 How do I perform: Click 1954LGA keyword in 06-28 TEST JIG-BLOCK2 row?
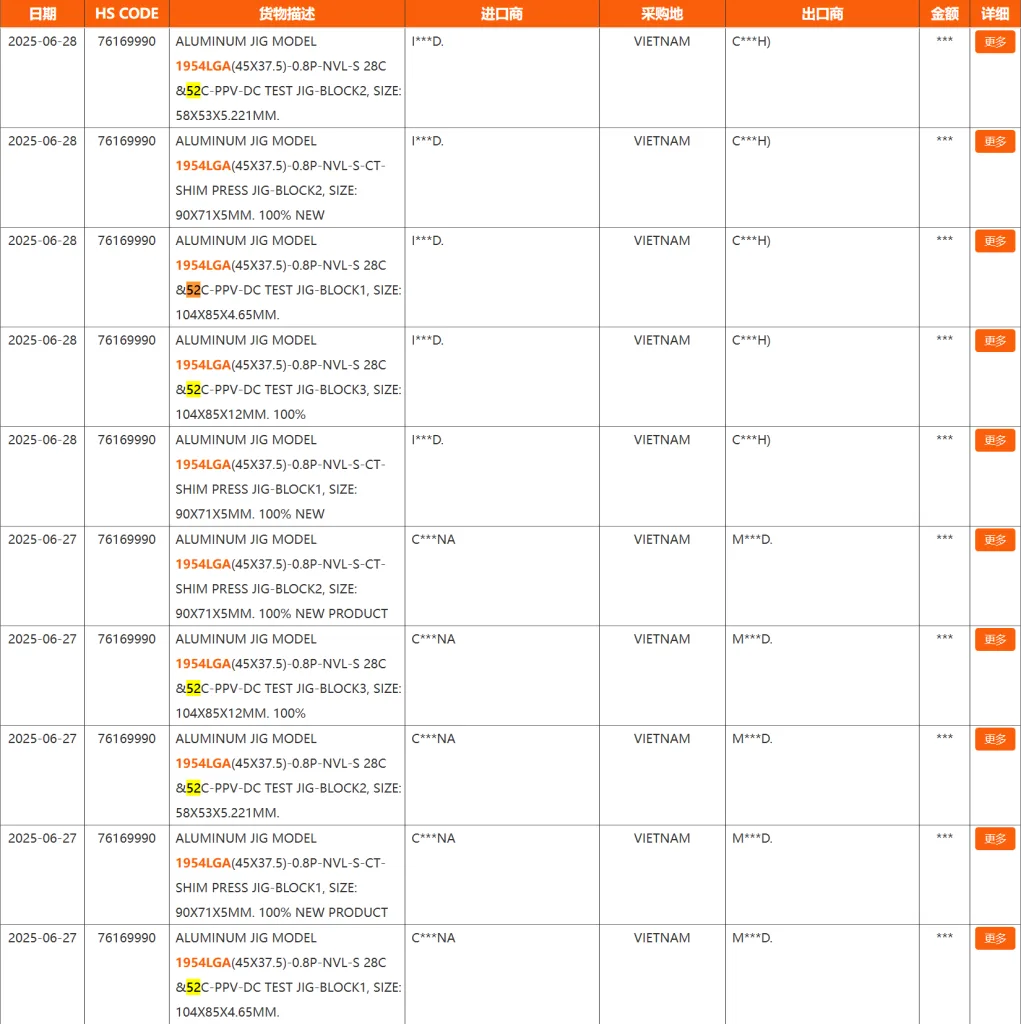pos(203,66)
